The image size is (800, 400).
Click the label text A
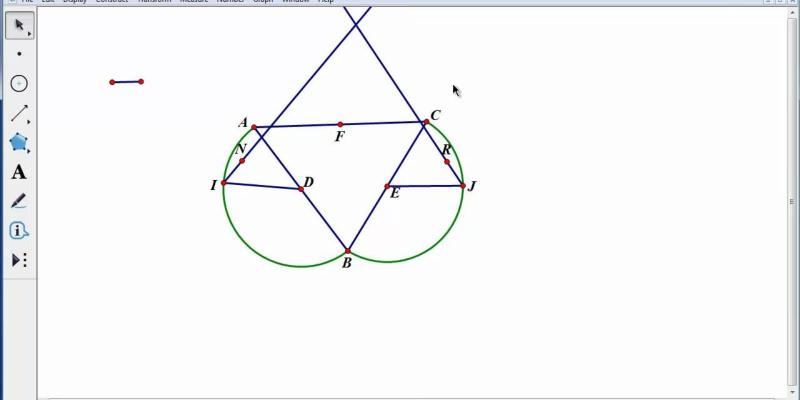point(243,123)
